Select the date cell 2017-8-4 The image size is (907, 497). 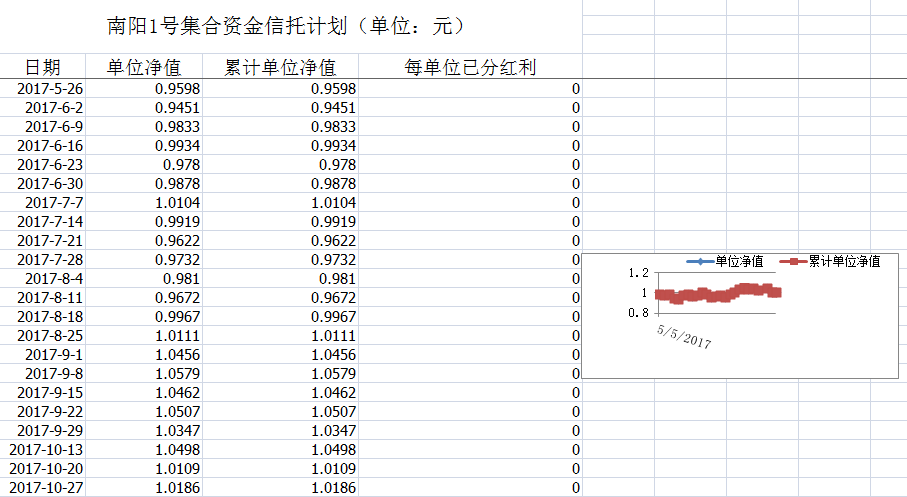[x=54, y=279]
